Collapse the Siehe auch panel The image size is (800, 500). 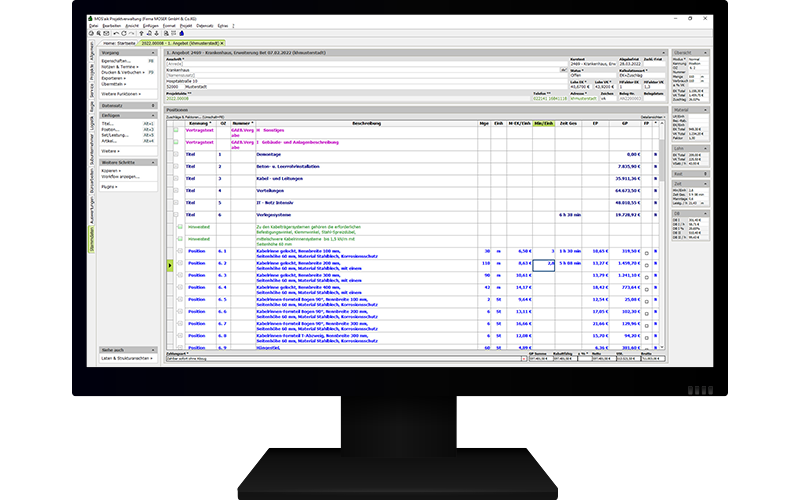[153, 350]
